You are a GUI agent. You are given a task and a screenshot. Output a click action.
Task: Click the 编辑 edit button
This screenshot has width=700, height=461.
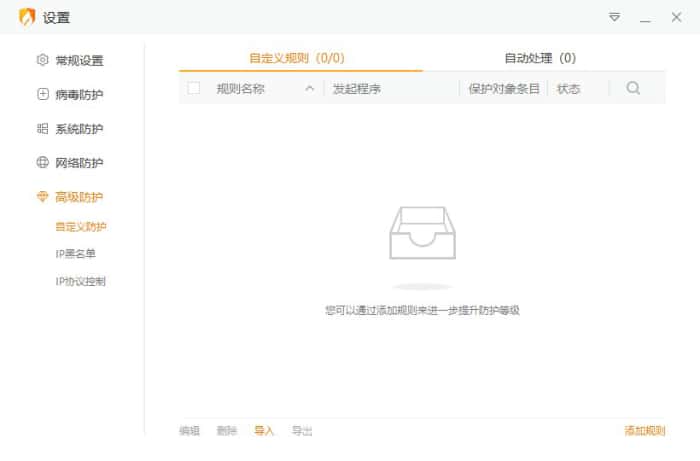point(189,431)
